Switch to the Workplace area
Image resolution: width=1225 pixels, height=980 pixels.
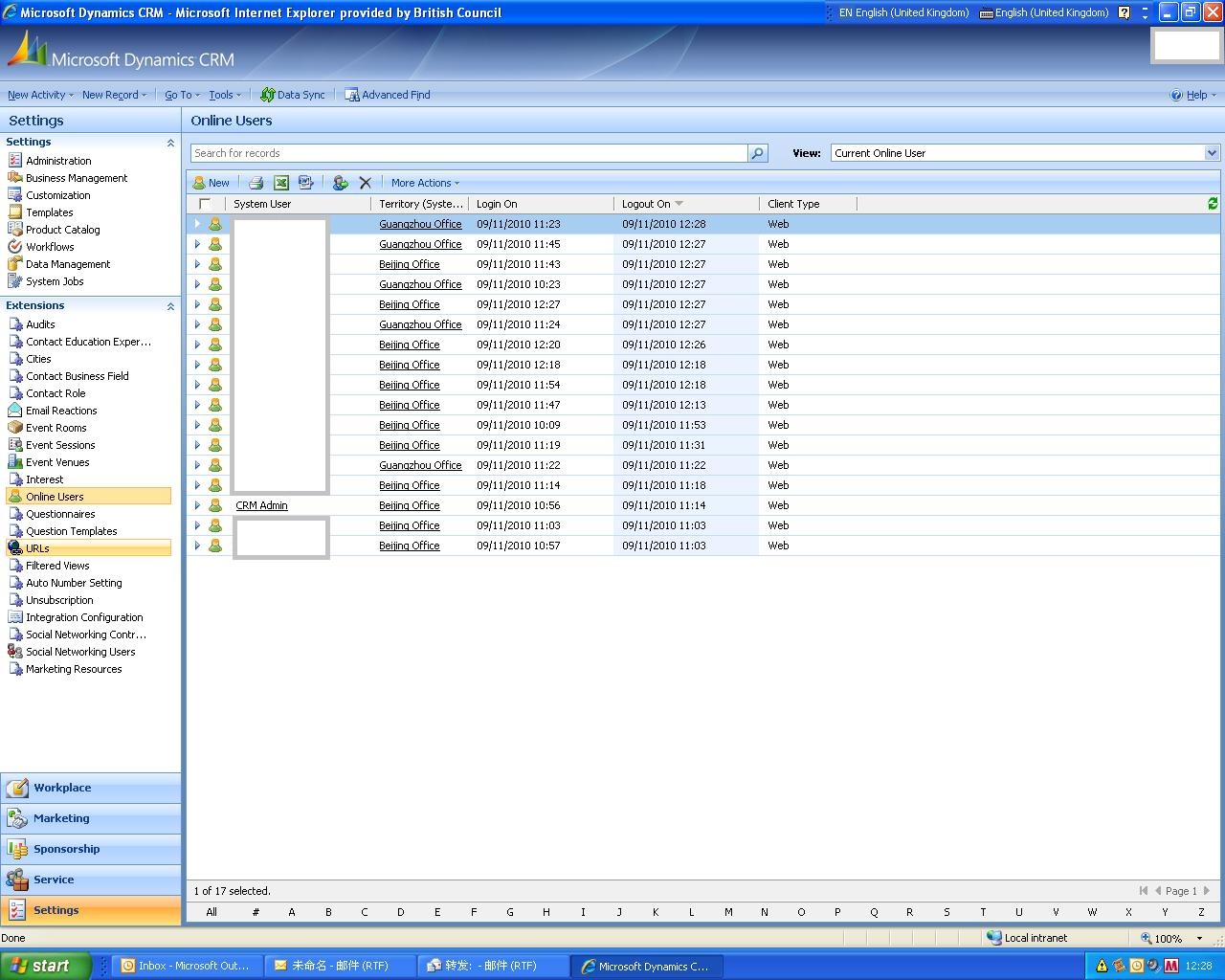pyautogui.click(x=91, y=788)
